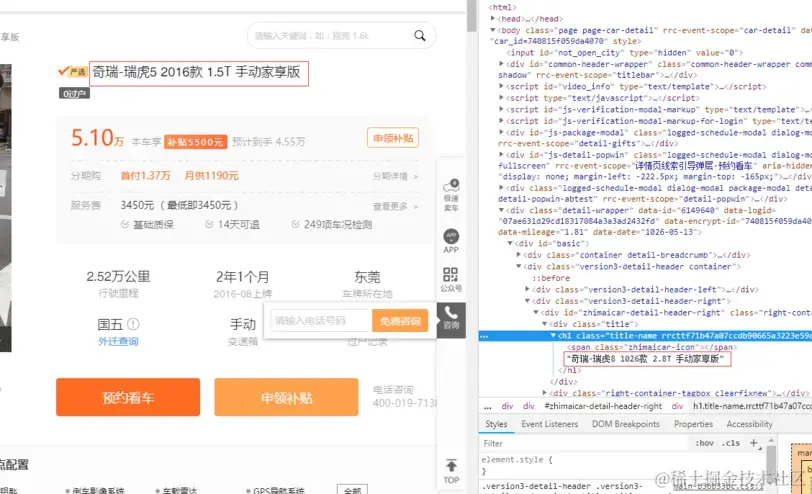Expand the detail-breadcrumb container div
Screen dimensions: 812x494
pos(518,254)
